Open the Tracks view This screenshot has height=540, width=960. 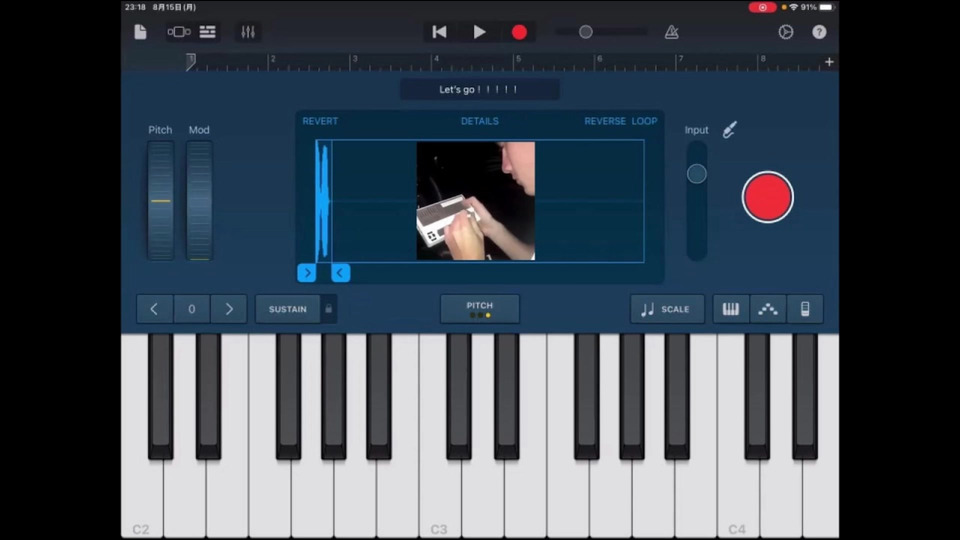(208, 32)
